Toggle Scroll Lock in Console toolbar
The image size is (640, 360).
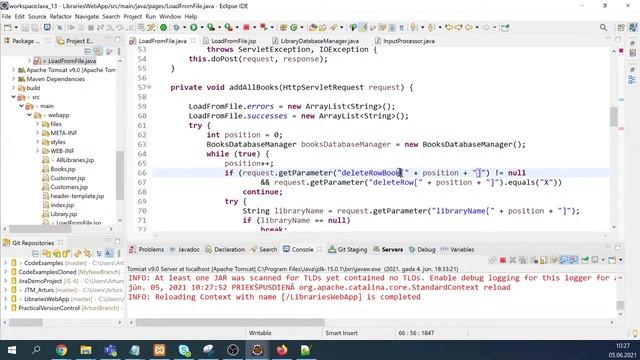click(543, 260)
